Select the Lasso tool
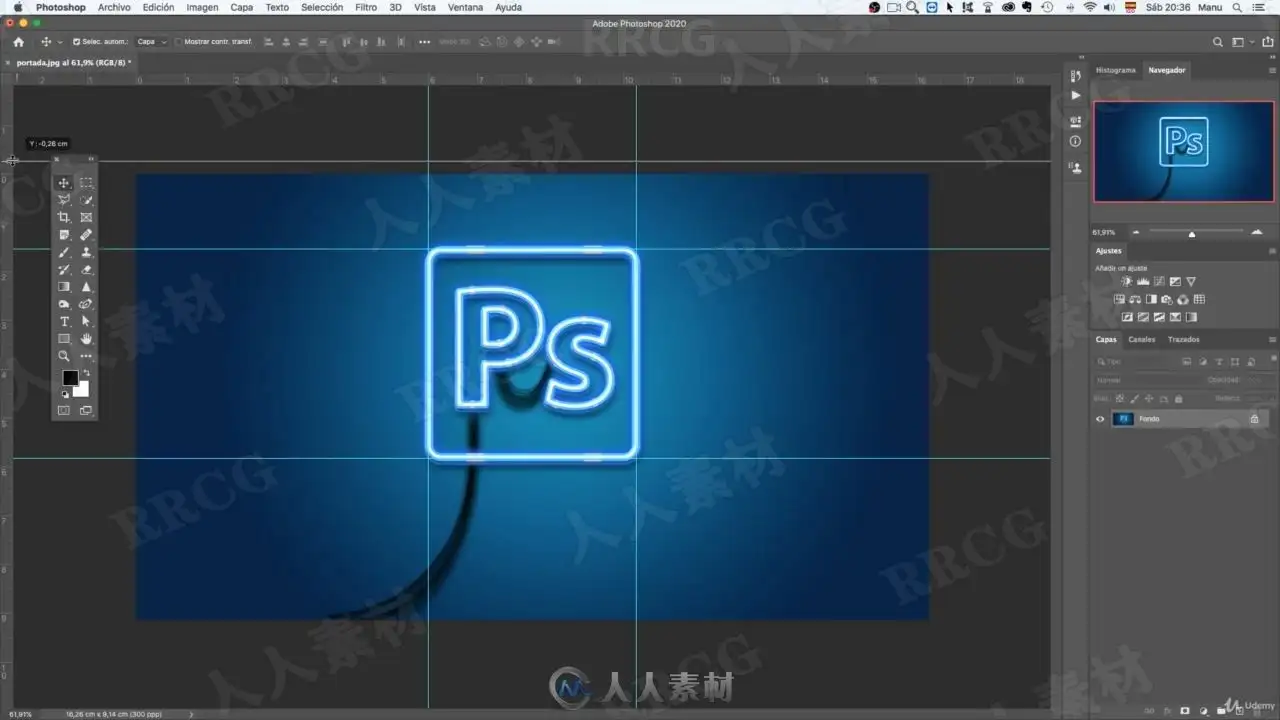Screen dimensions: 1280x720 click(x=64, y=200)
